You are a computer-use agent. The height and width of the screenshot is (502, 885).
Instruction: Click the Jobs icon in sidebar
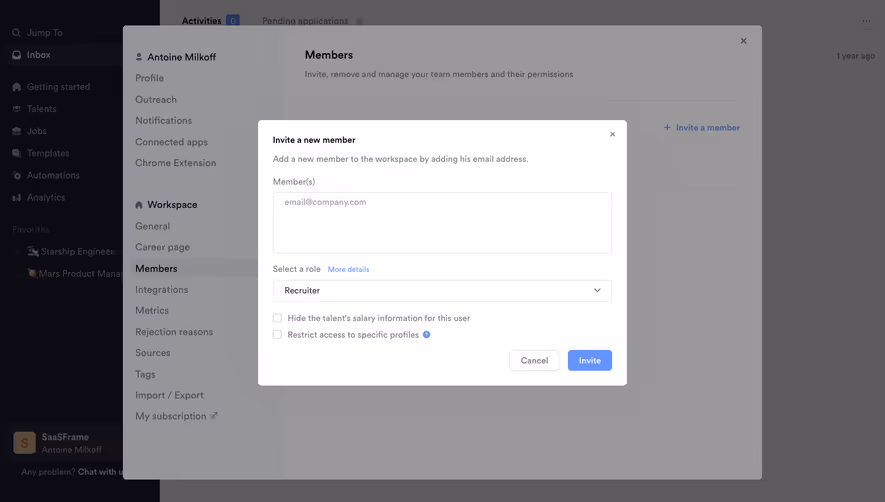[x=16, y=131]
